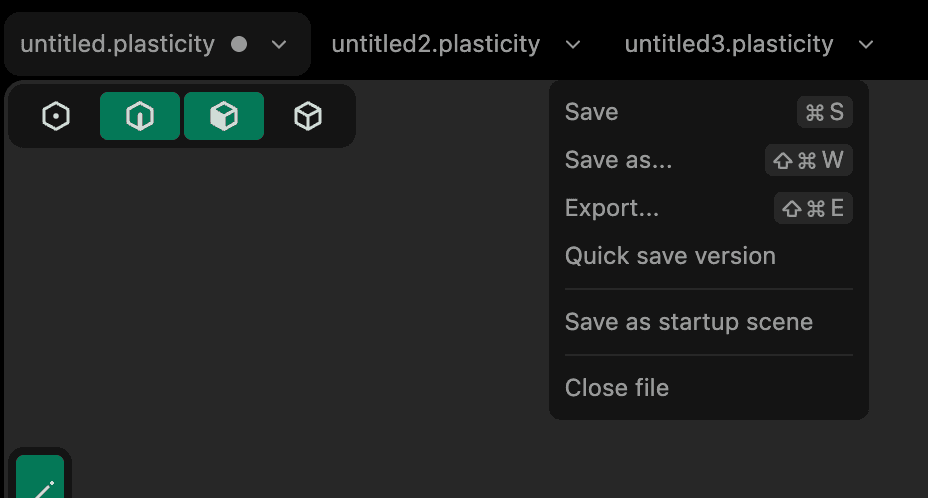928x498 pixels.
Task: Select the control-point selection mode icon
Action: coord(56,117)
